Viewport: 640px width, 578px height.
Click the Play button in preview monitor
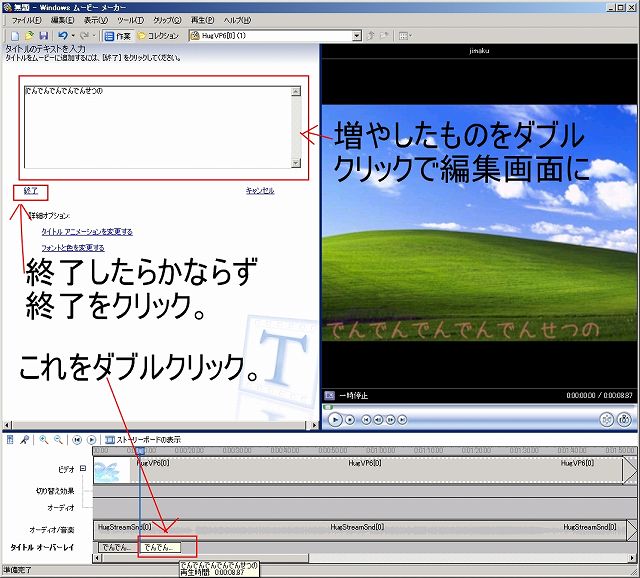(x=335, y=419)
